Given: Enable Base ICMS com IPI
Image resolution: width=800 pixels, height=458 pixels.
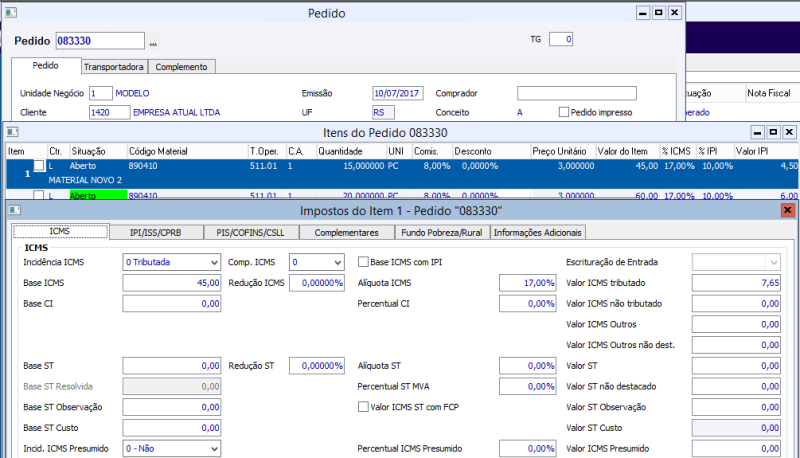Looking at the screenshot, I should pos(363,262).
